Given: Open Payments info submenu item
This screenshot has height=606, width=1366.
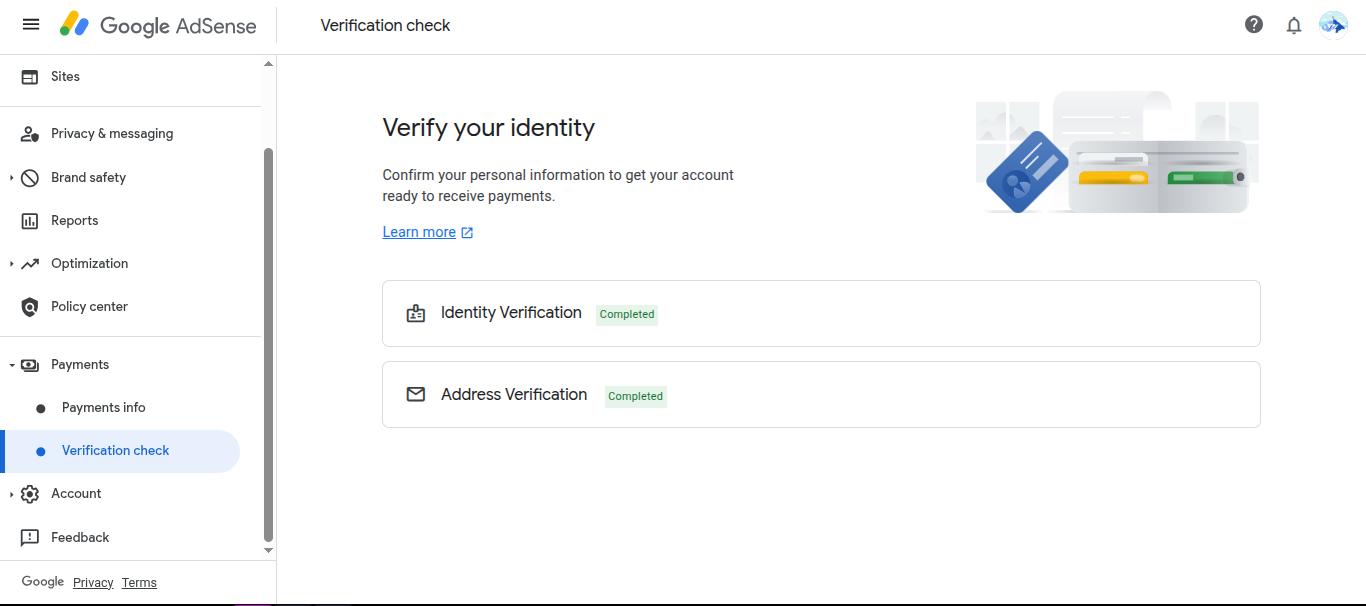Looking at the screenshot, I should (104, 408).
